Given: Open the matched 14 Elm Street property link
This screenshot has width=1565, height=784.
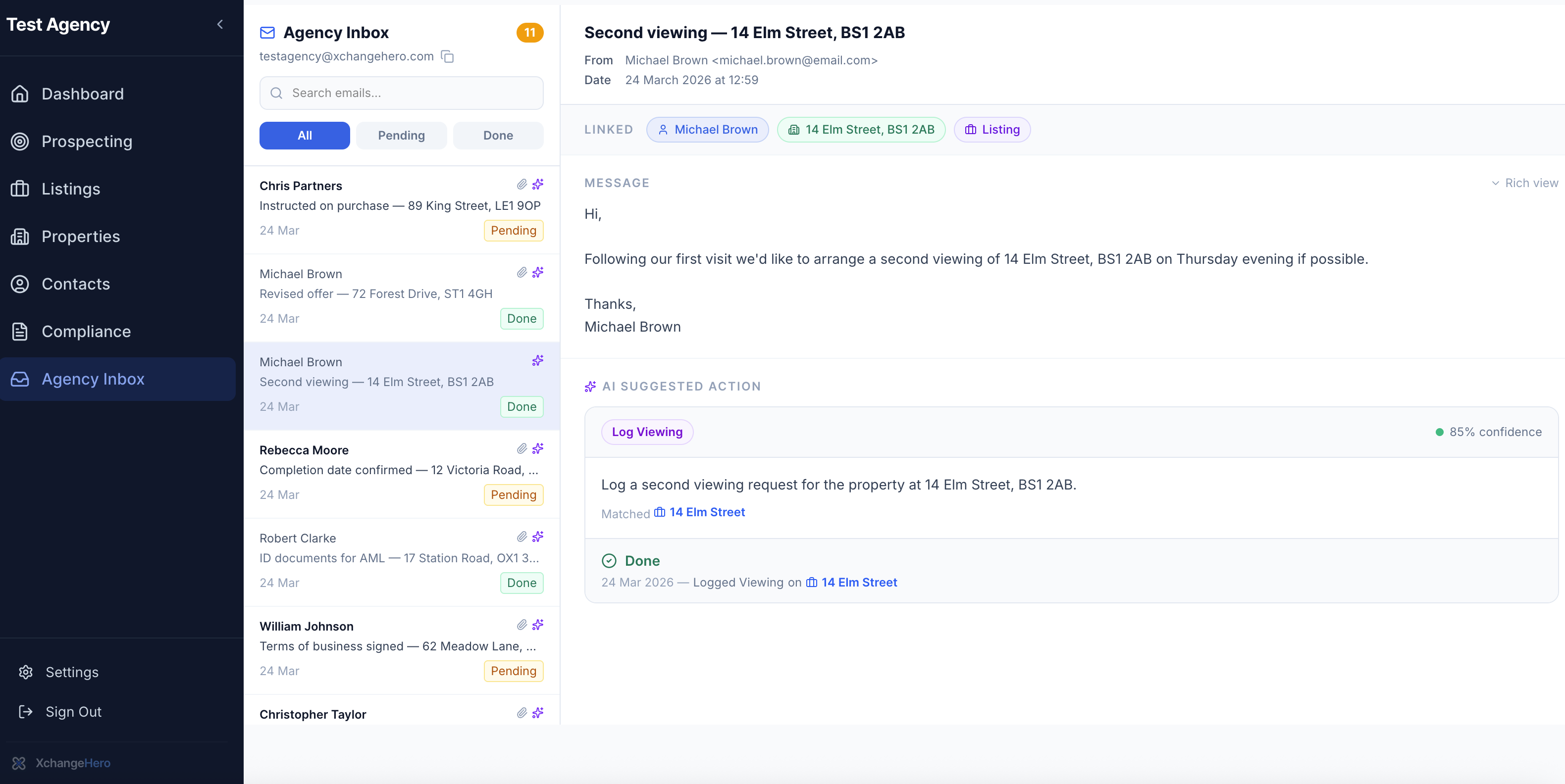Looking at the screenshot, I should [707, 512].
